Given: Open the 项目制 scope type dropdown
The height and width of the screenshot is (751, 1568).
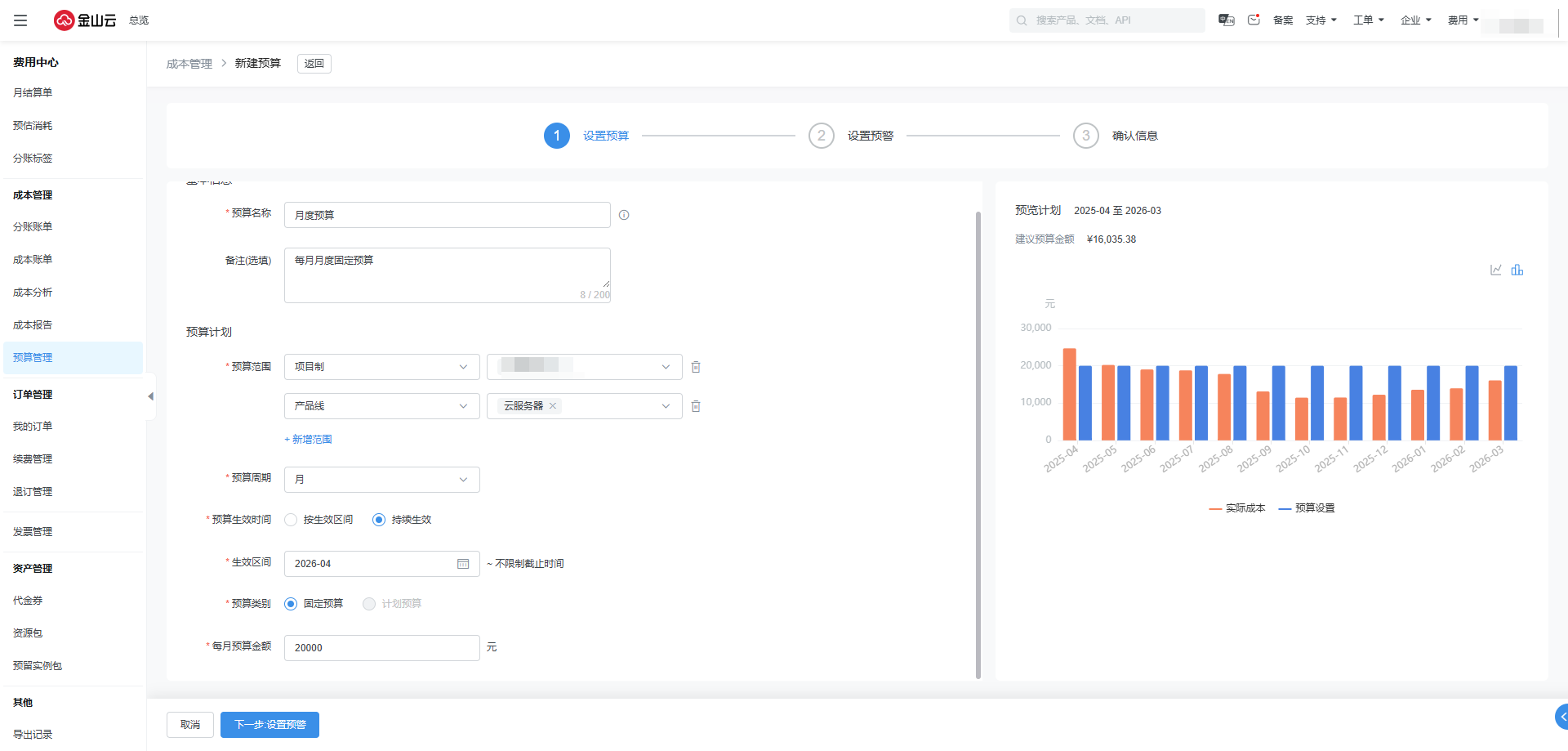Looking at the screenshot, I should (382, 367).
